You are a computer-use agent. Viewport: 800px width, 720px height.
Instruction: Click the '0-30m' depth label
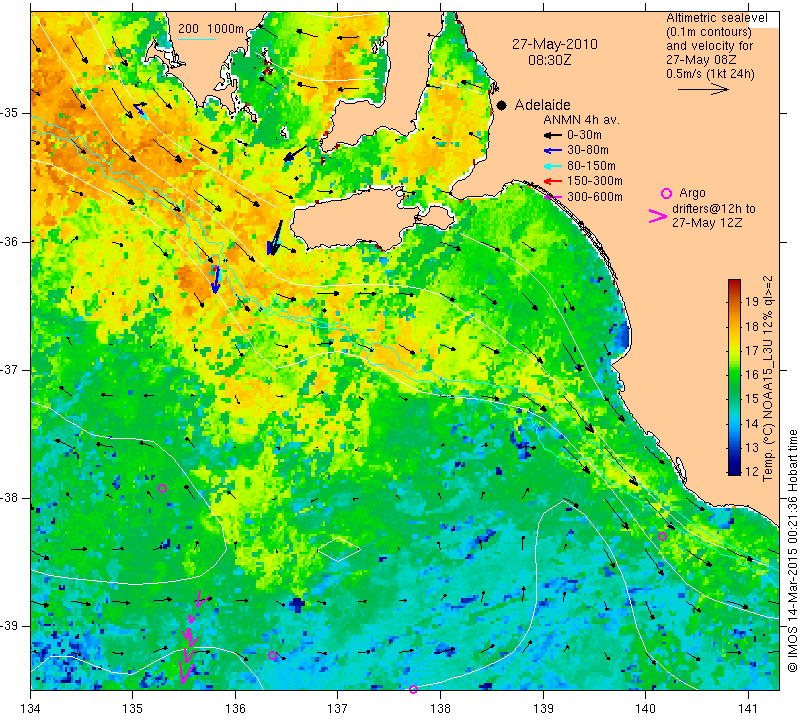pos(584,135)
